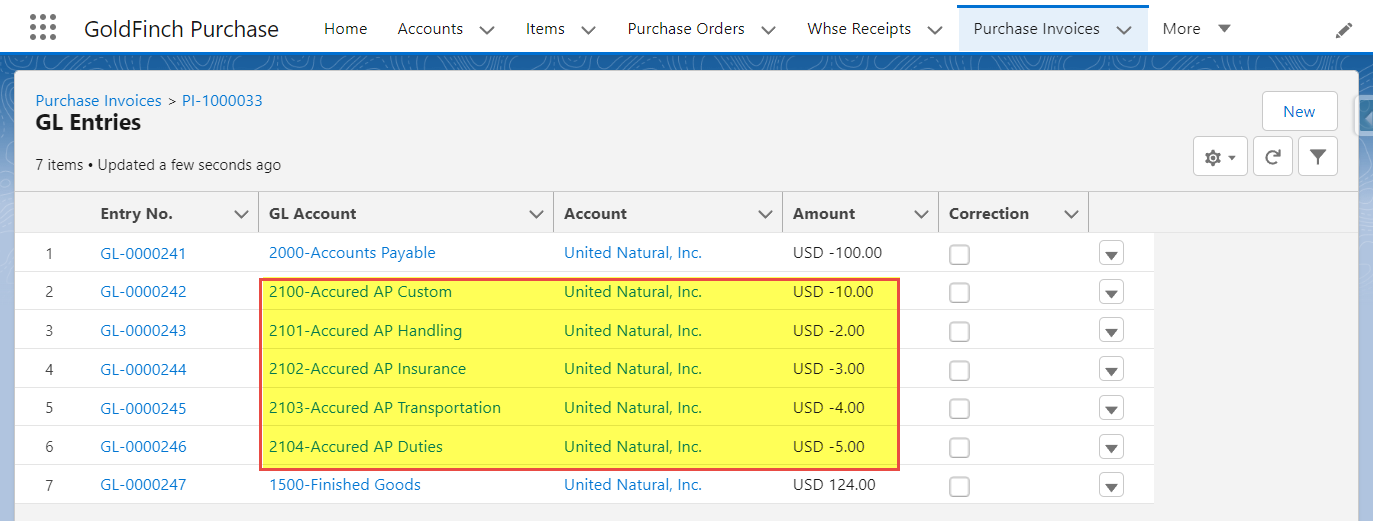Open entry GL-0000245
The height and width of the screenshot is (521, 1373).
pos(143,408)
